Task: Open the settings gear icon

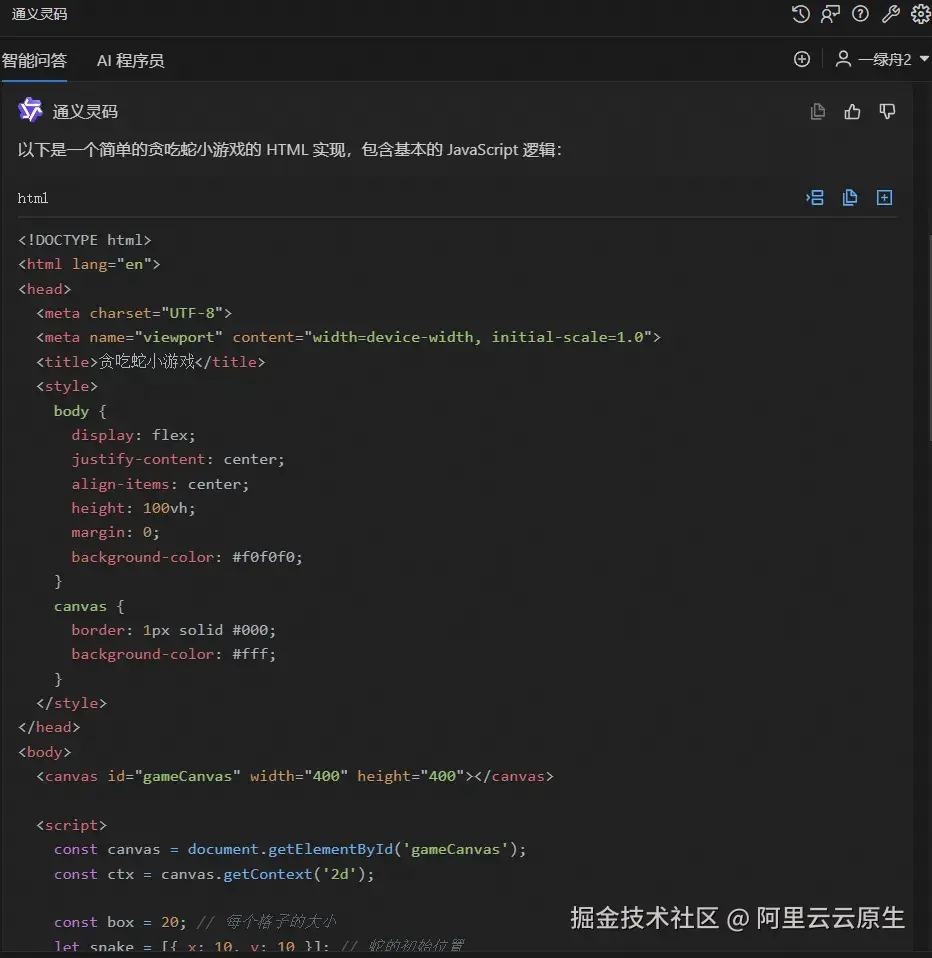Action: [x=920, y=13]
